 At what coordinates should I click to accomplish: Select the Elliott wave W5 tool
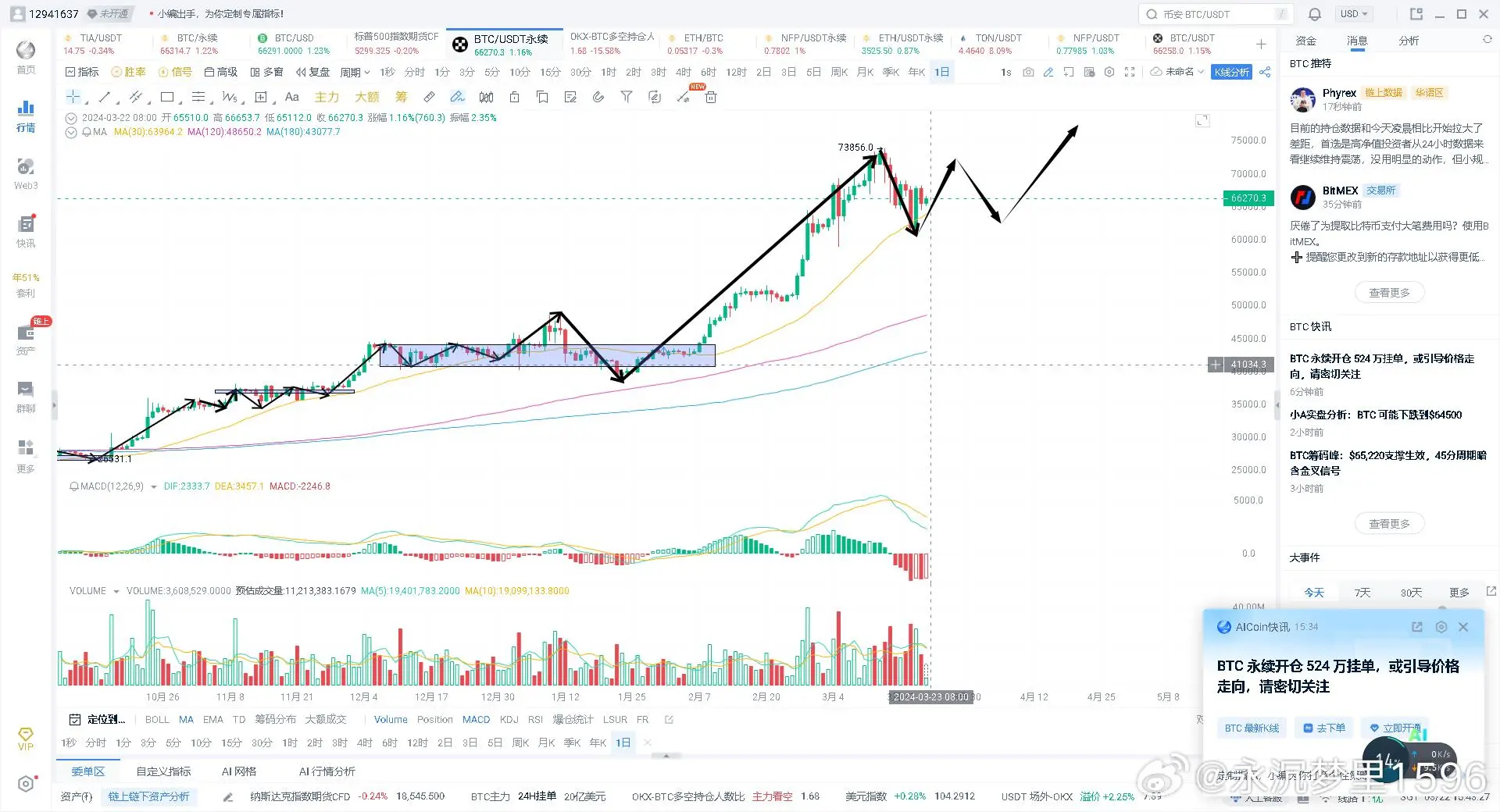point(229,97)
